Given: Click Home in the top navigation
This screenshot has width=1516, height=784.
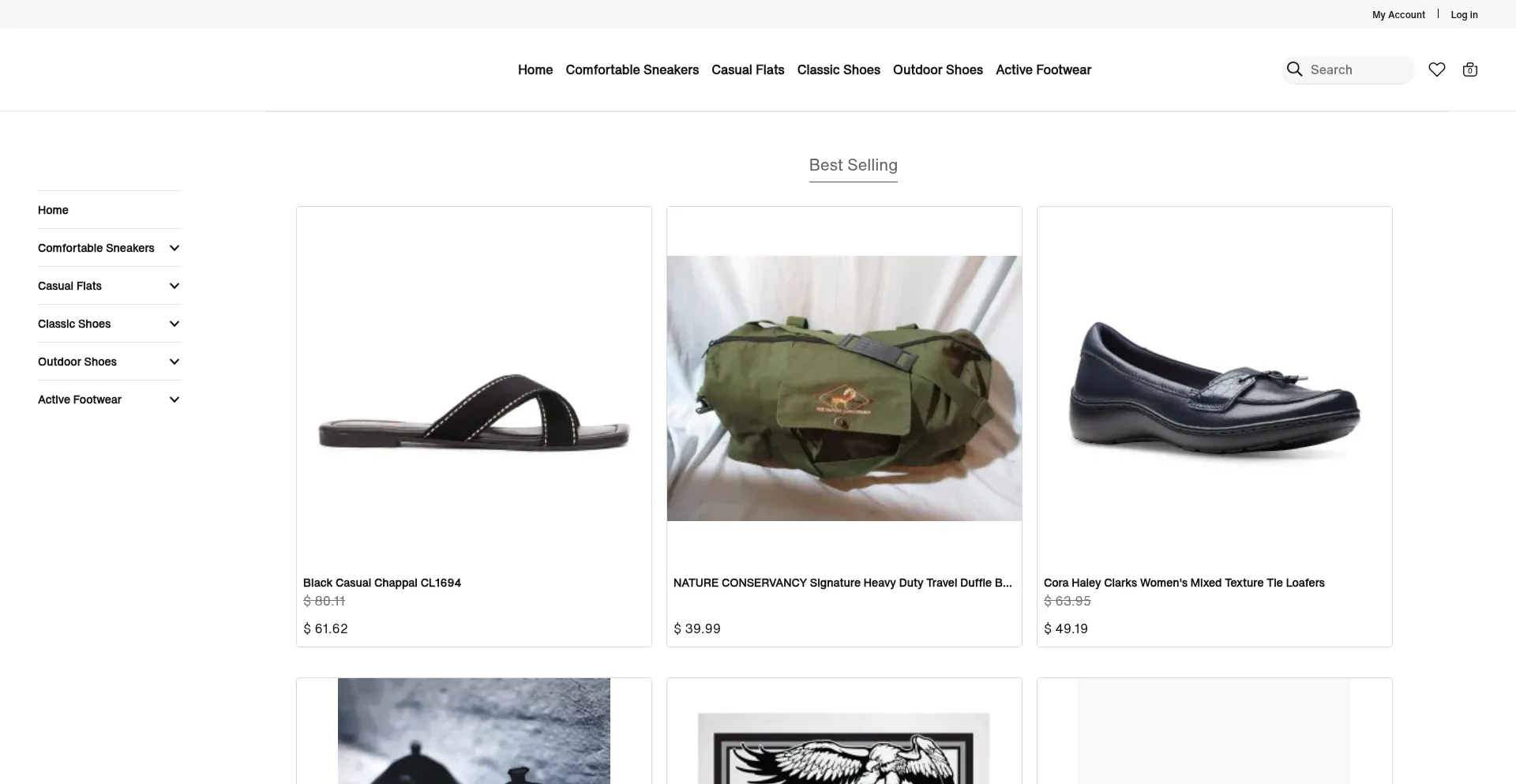Looking at the screenshot, I should point(535,69).
